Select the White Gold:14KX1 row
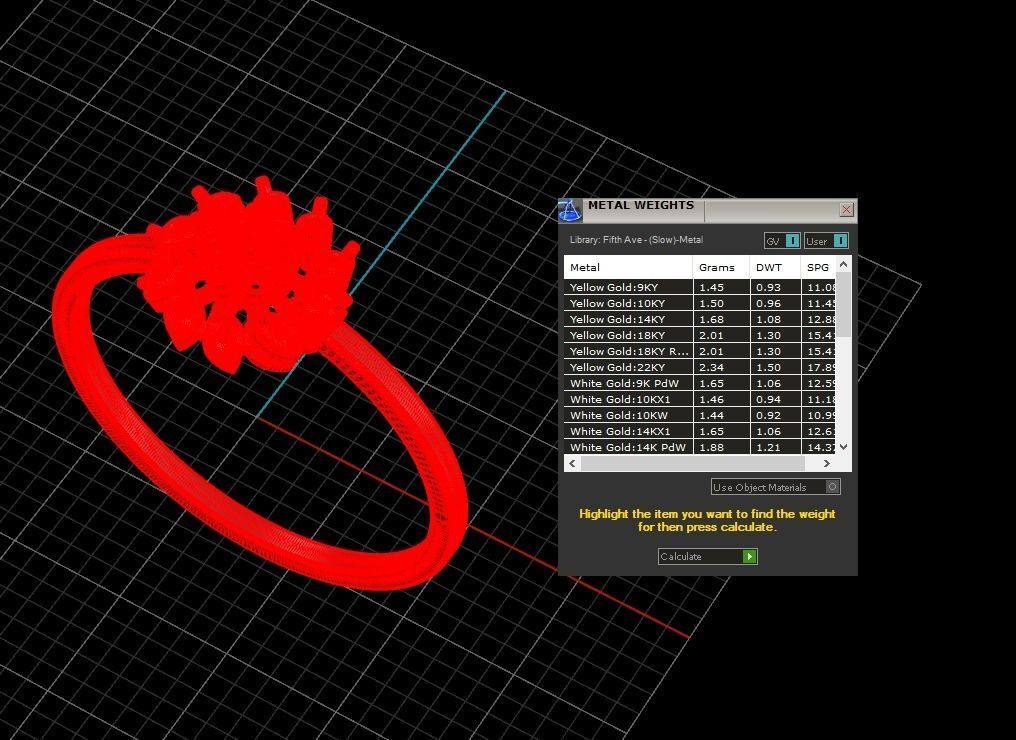 [x=700, y=432]
